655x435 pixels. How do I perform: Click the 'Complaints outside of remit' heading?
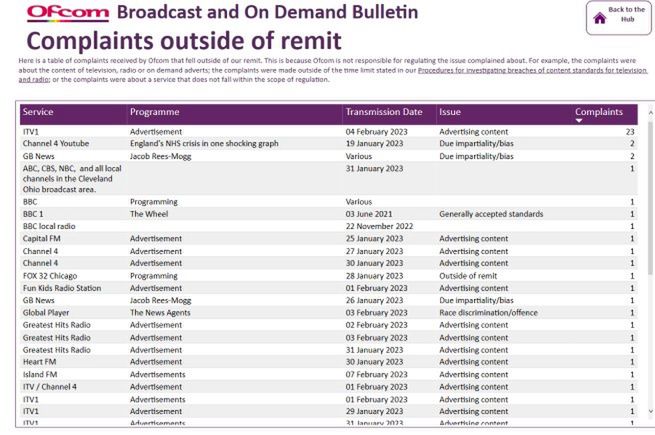point(184,41)
